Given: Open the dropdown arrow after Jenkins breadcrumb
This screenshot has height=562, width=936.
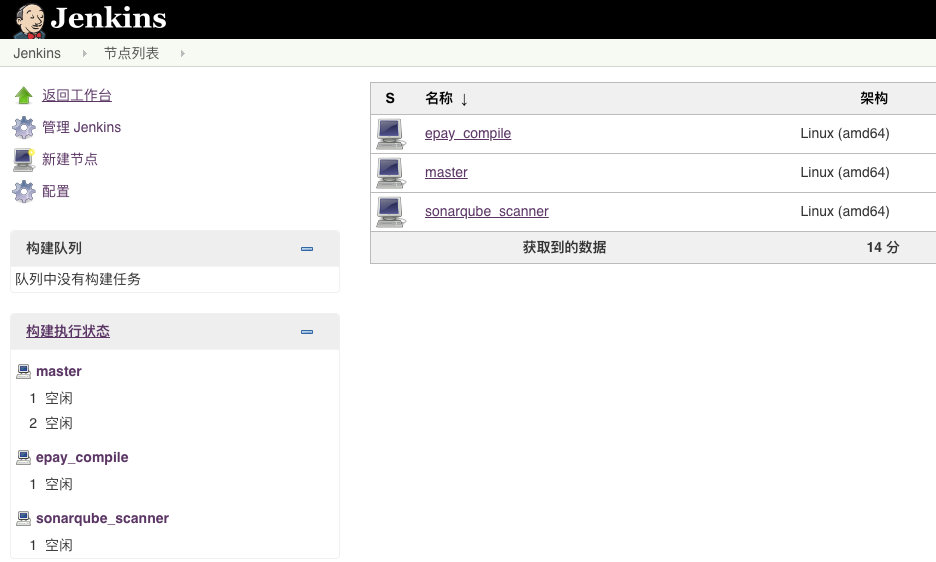Looking at the screenshot, I should point(85,54).
